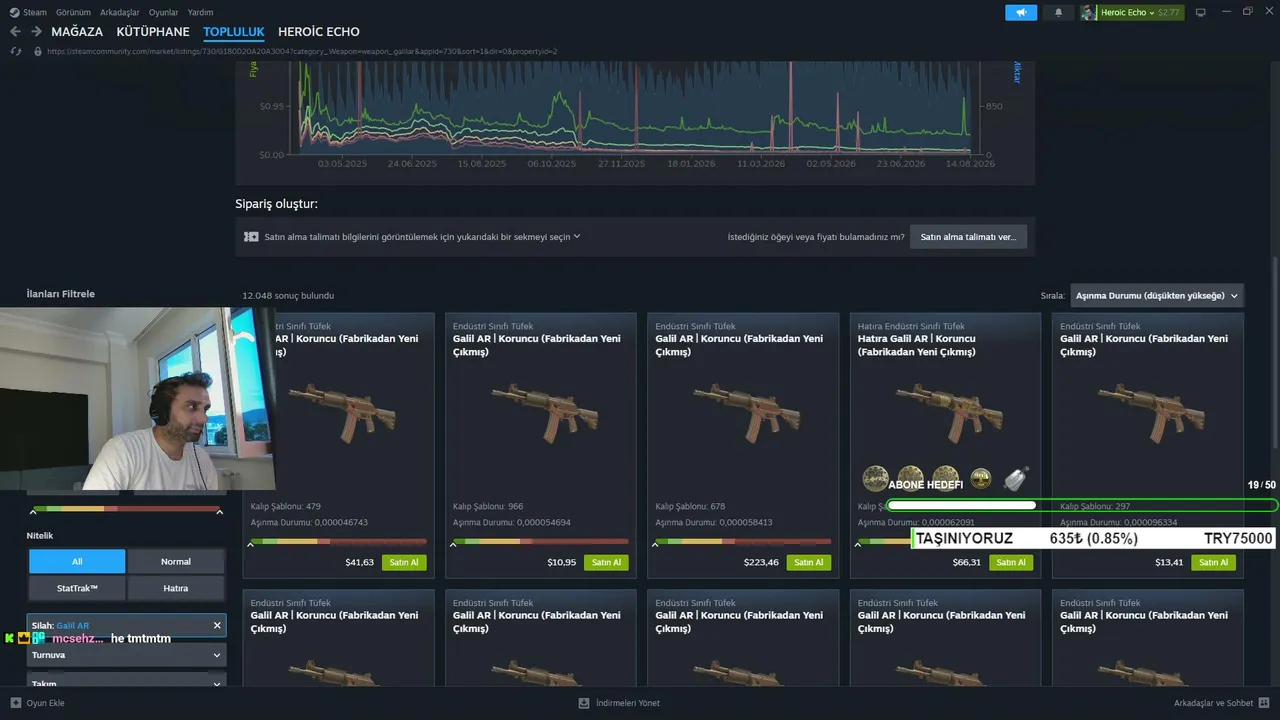Image resolution: width=1280 pixels, height=720 pixels.
Task: Click the '12.048 sonuç bulundu' results text
Action: [288, 296]
